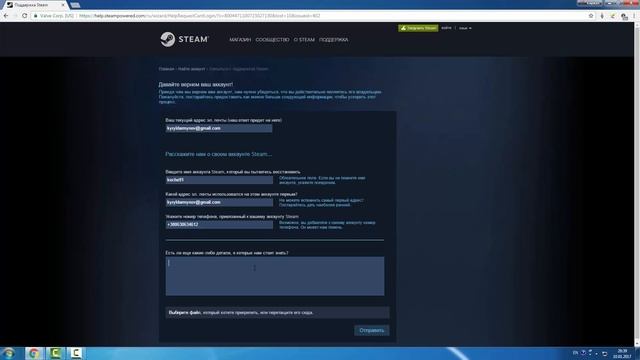
Task: Click the phone number input field
Action: pyautogui.click(x=219, y=224)
